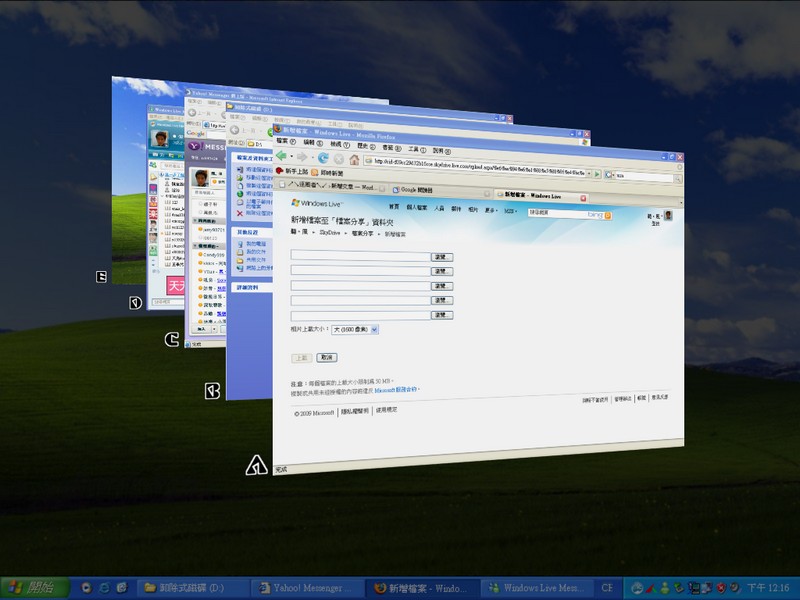The height and width of the screenshot is (600, 800).
Task: Close the 新增檔案 Windows Live tab
Action: pyautogui.click(x=583, y=198)
